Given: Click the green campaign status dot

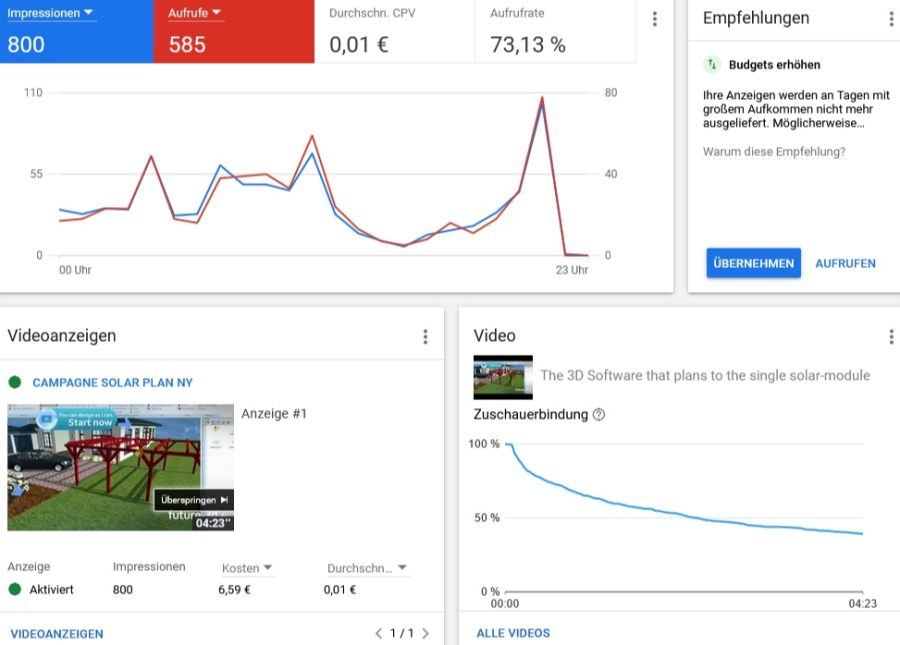Looking at the screenshot, I should tap(15, 382).
